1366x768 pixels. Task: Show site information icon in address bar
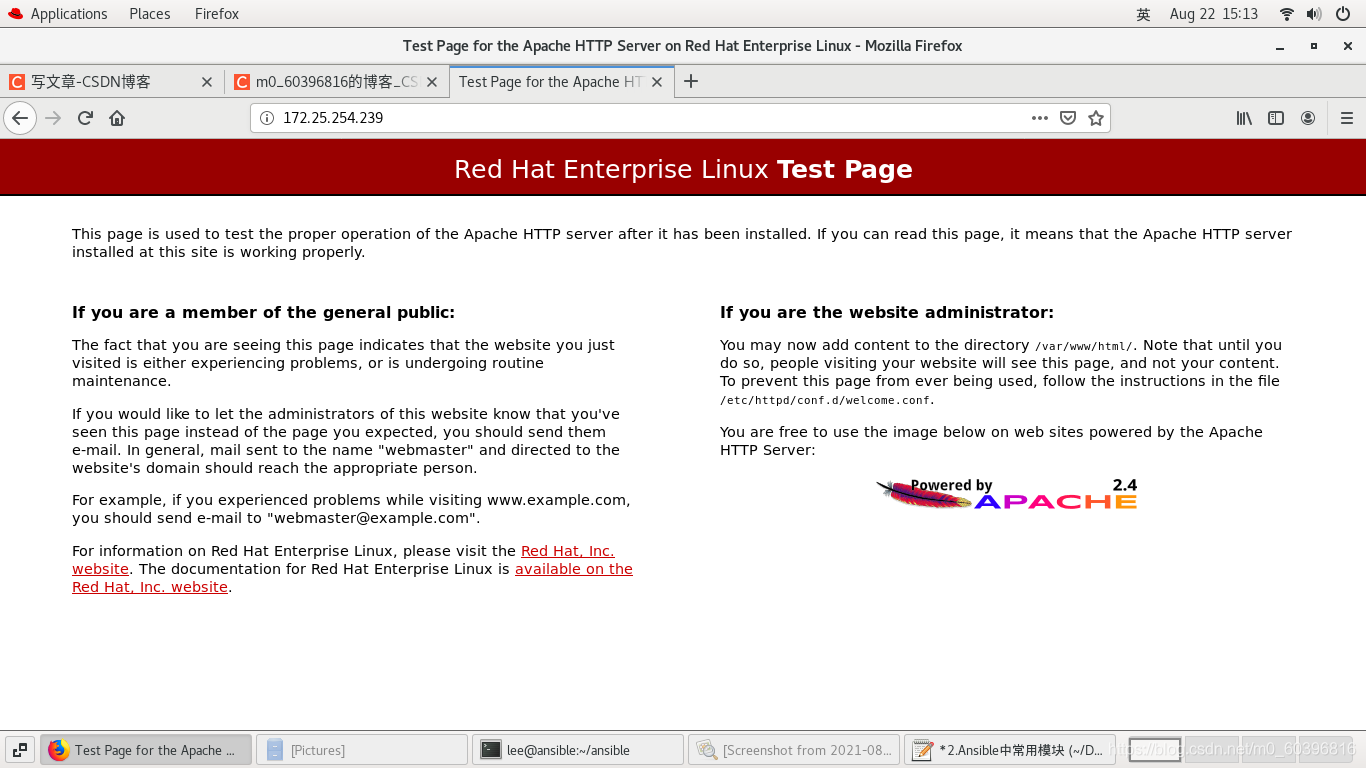click(x=267, y=118)
